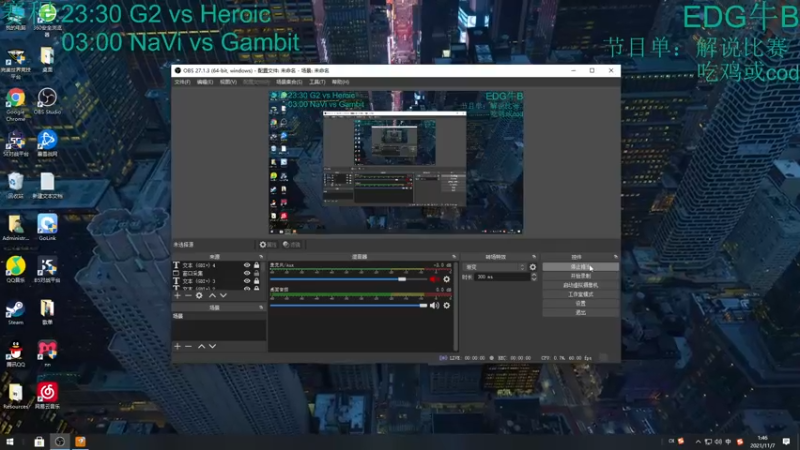Open 360 browser desktop shortcut

(x=47, y=20)
